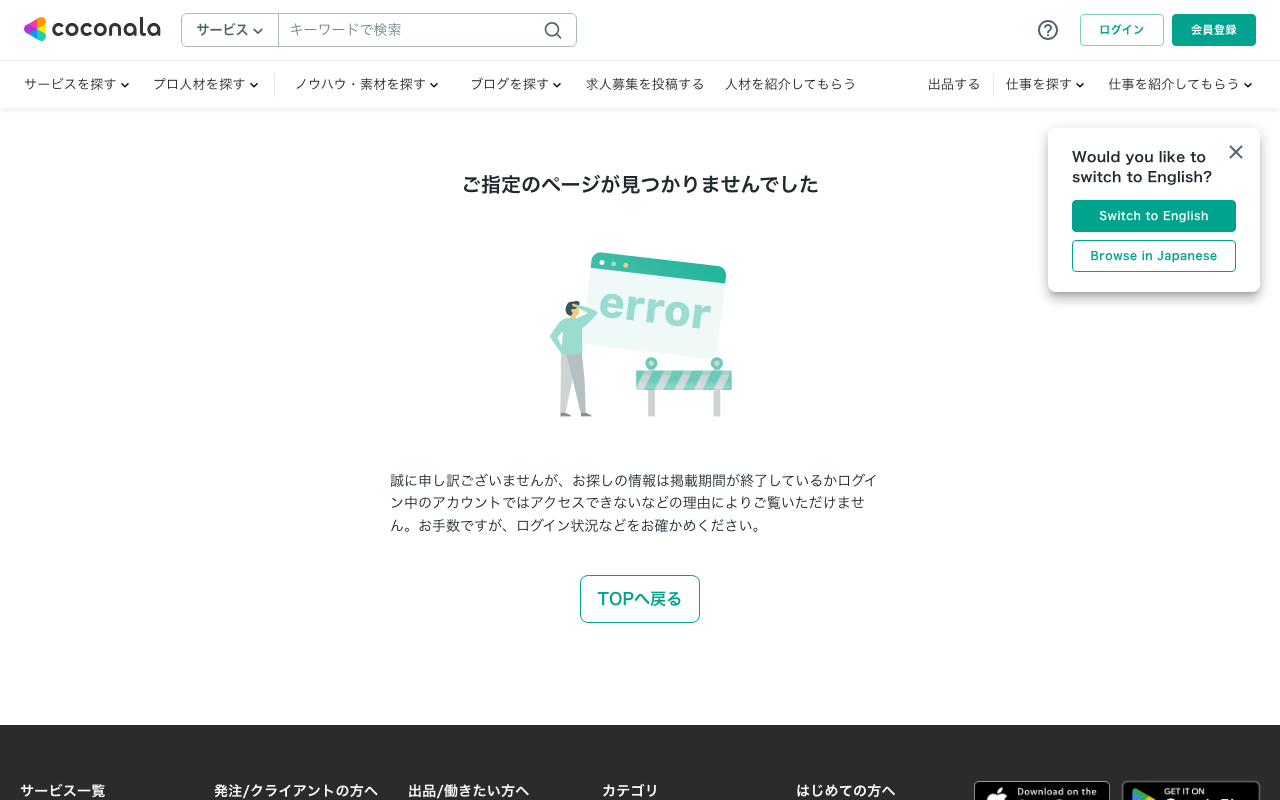The image size is (1280, 800).
Task: Open 求人募集を投稿する link
Action: 645,84
